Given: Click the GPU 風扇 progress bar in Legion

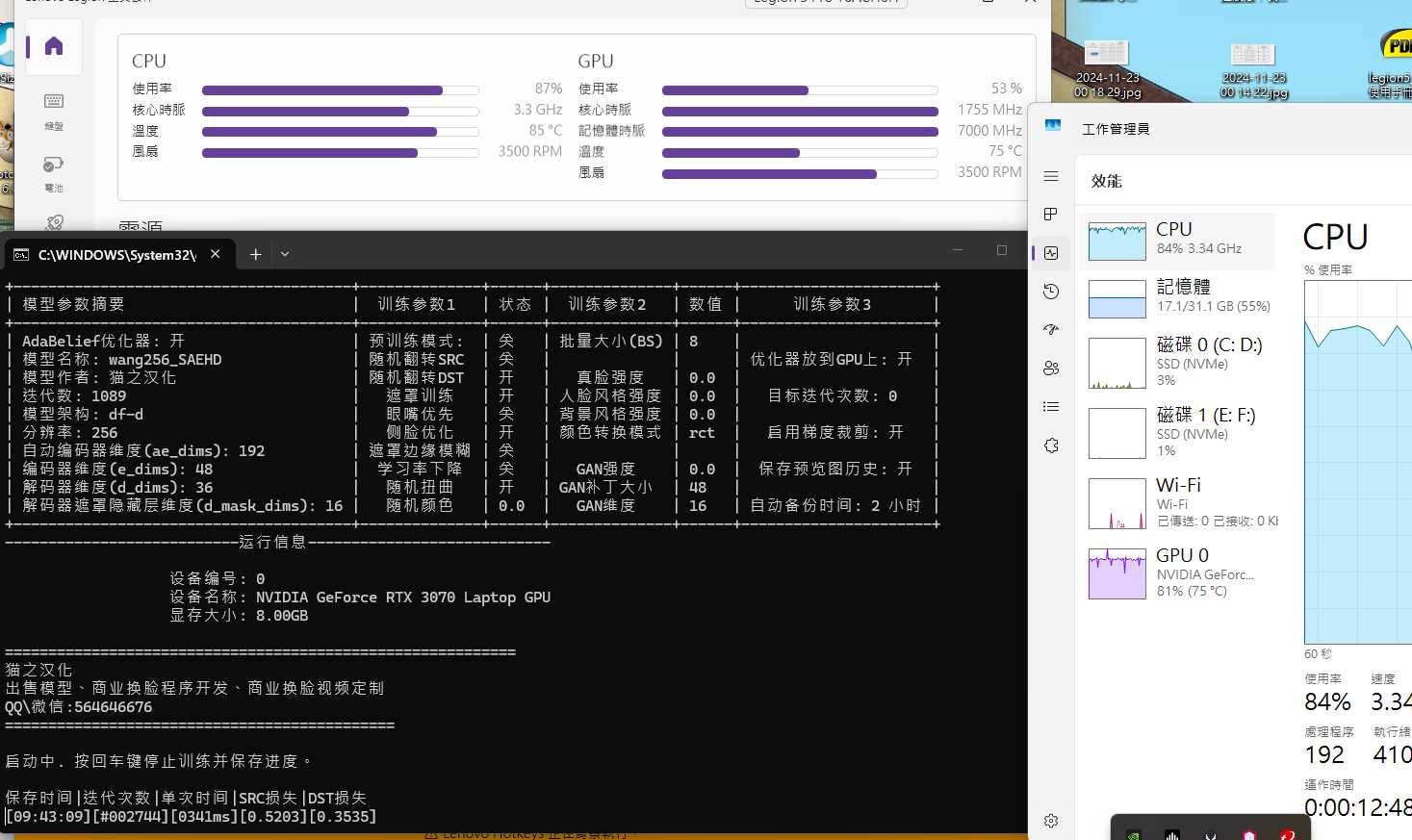Looking at the screenshot, I should point(800,174).
